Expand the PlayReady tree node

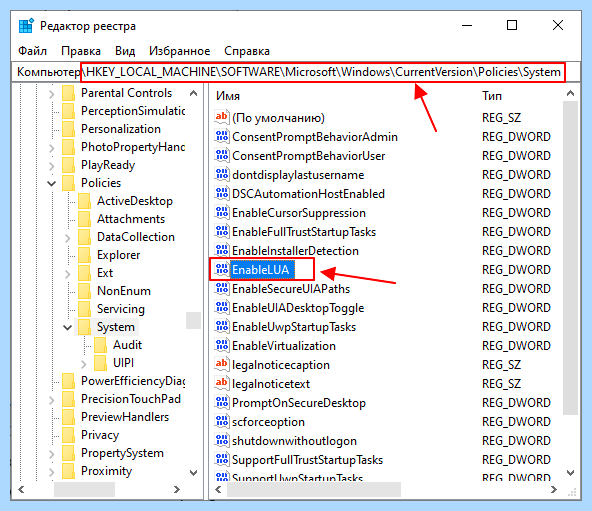pyautogui.click(x=52, y=165)
